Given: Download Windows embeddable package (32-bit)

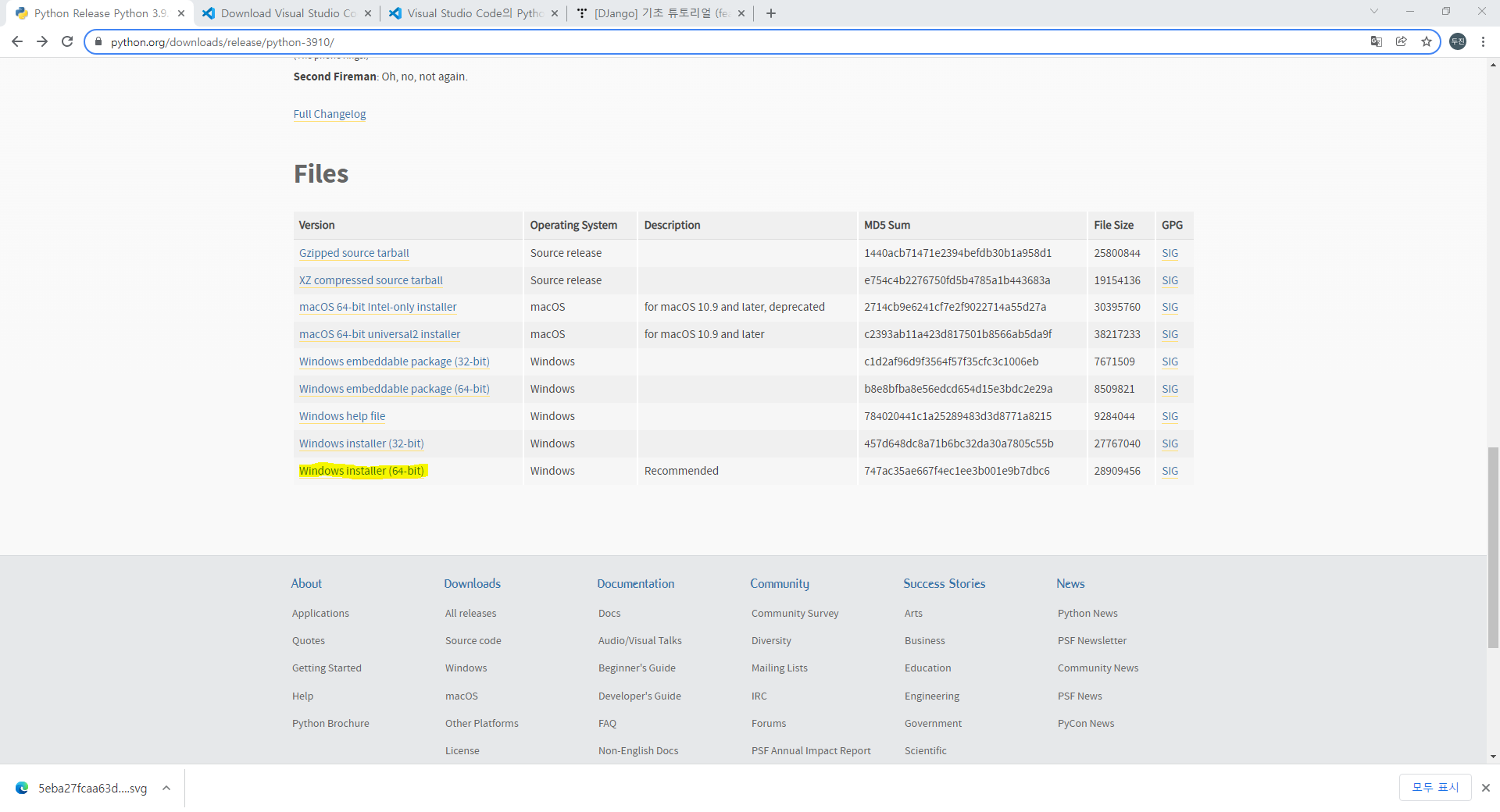Looking at the screenshot, I should coord(394,361).
